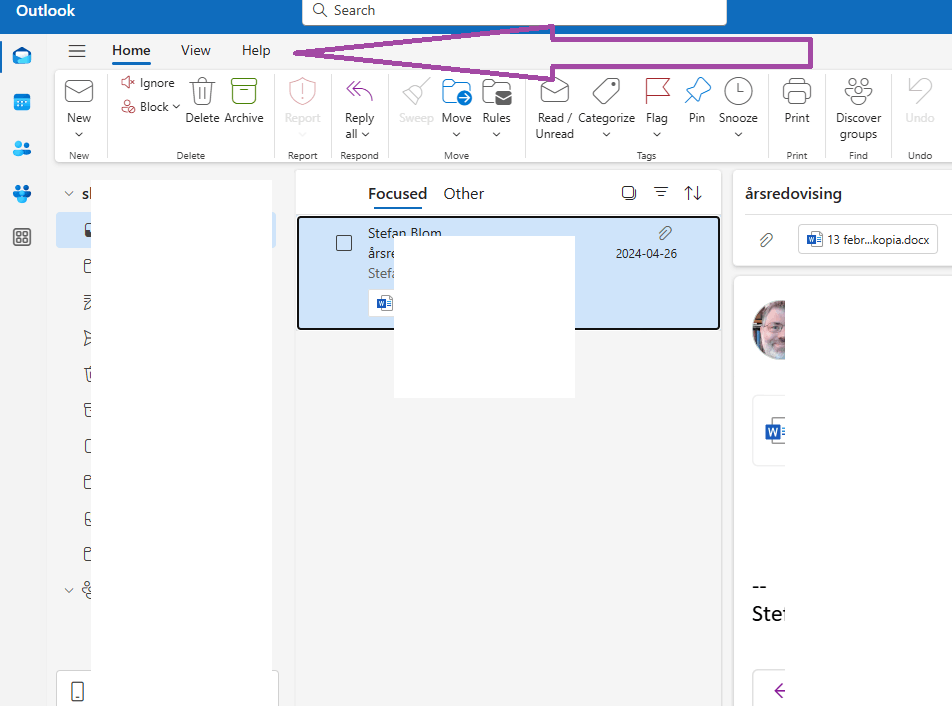Open the More apps grid icon
The height and width of the screenshot is (706, 952).
coord(22,237)
